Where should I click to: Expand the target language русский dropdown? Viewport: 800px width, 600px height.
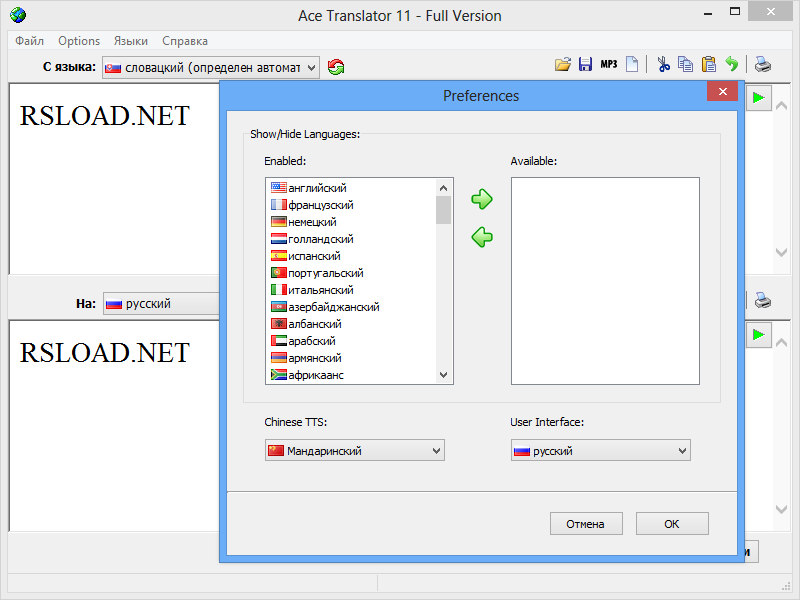click(x=161, y=304)
